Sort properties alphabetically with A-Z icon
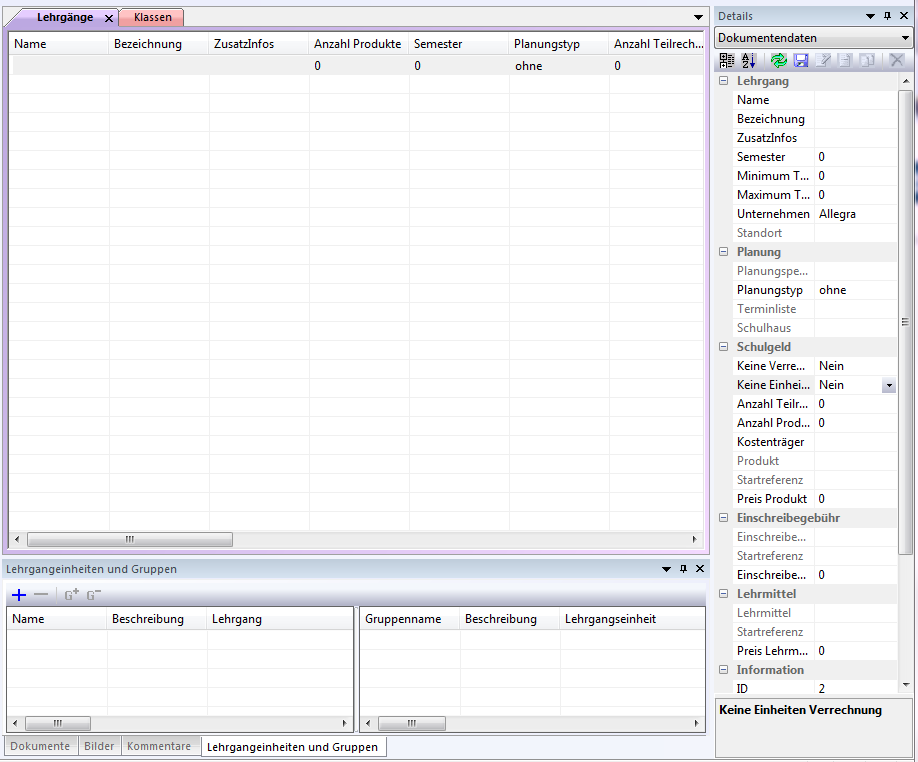Image resolution: width=918 pixels, height=762 pixels. click(748, 61)
